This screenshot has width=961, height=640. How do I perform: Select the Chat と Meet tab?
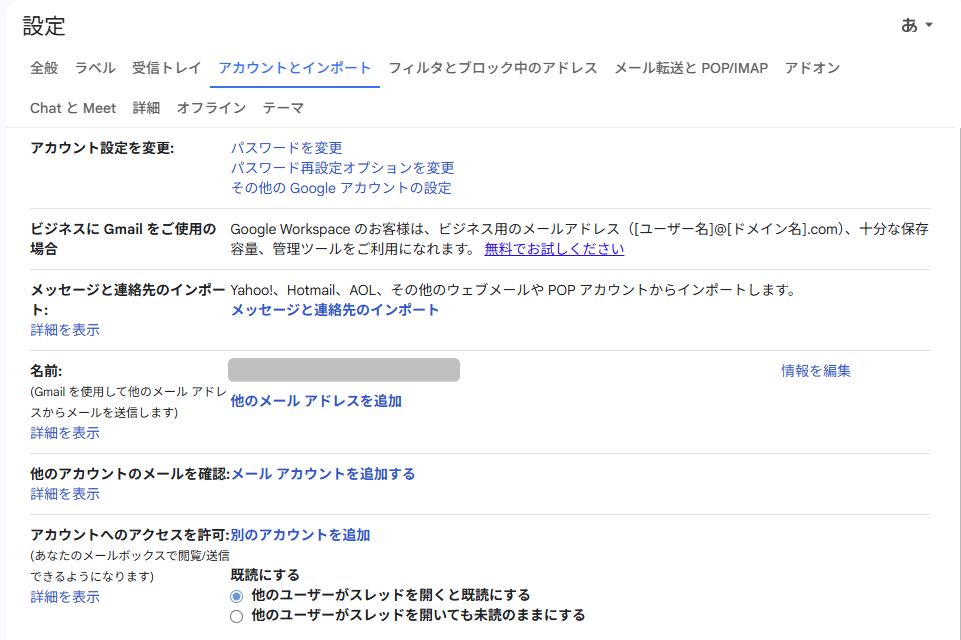tap(73, 107)
